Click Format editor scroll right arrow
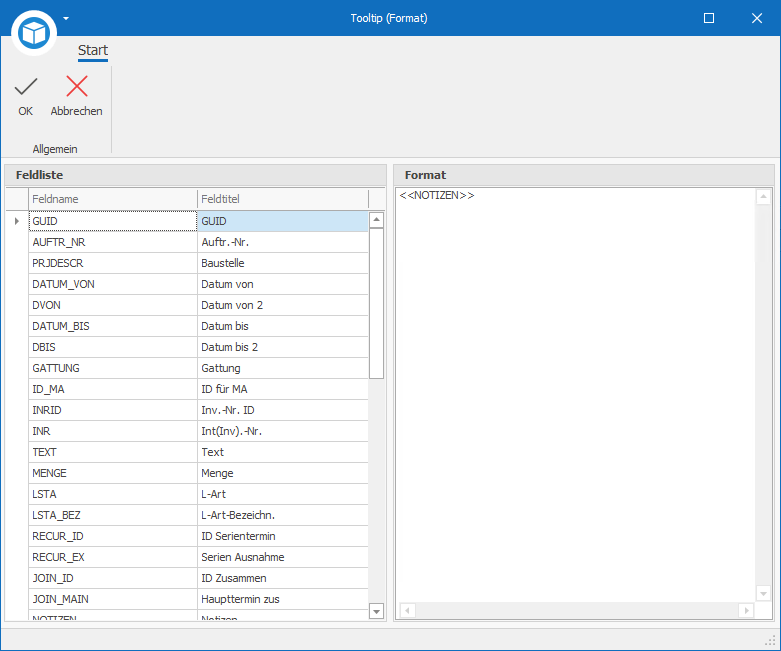 (746, 610)
